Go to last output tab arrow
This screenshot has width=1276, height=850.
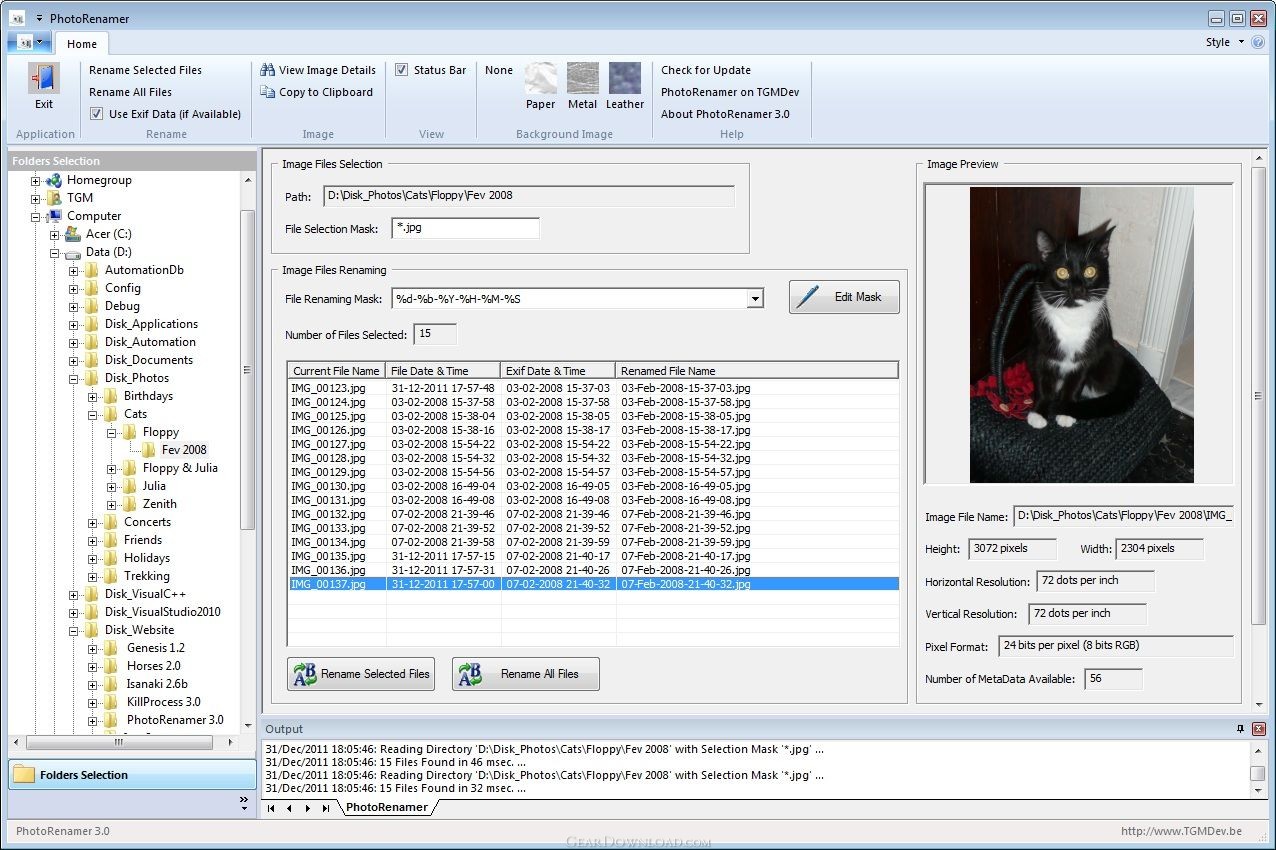325,808
